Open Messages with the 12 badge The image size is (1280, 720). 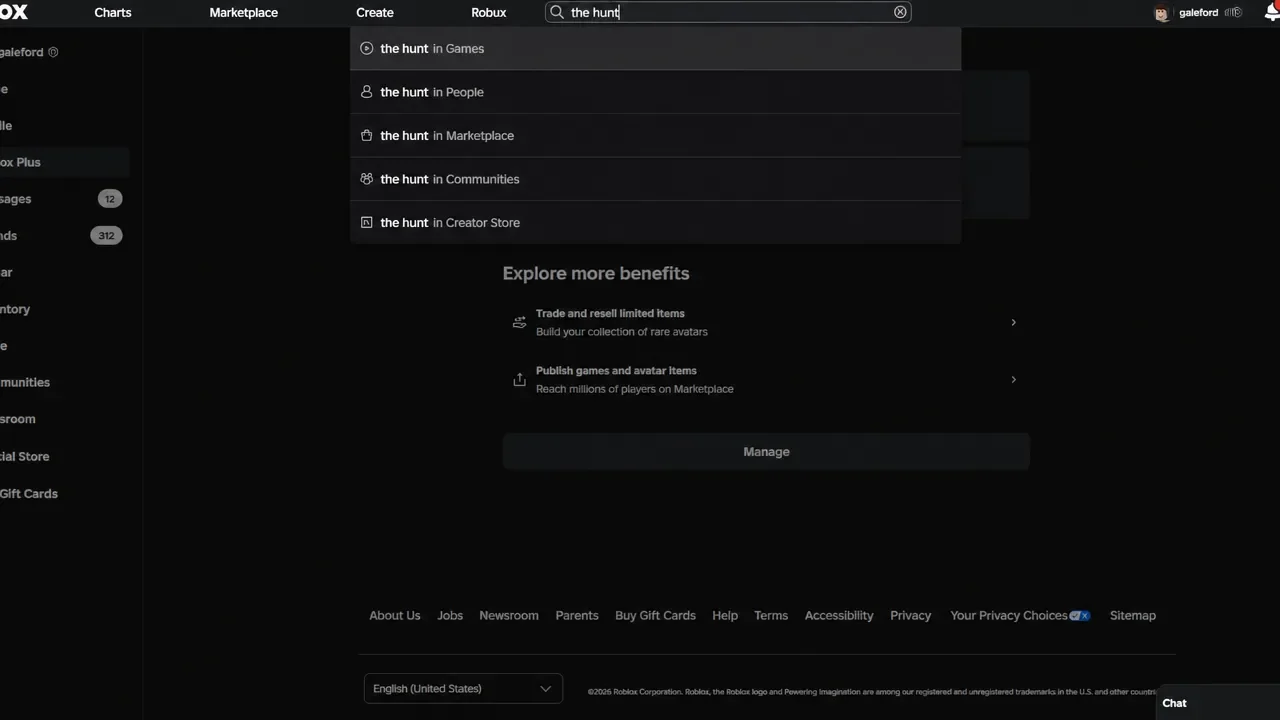60,199
